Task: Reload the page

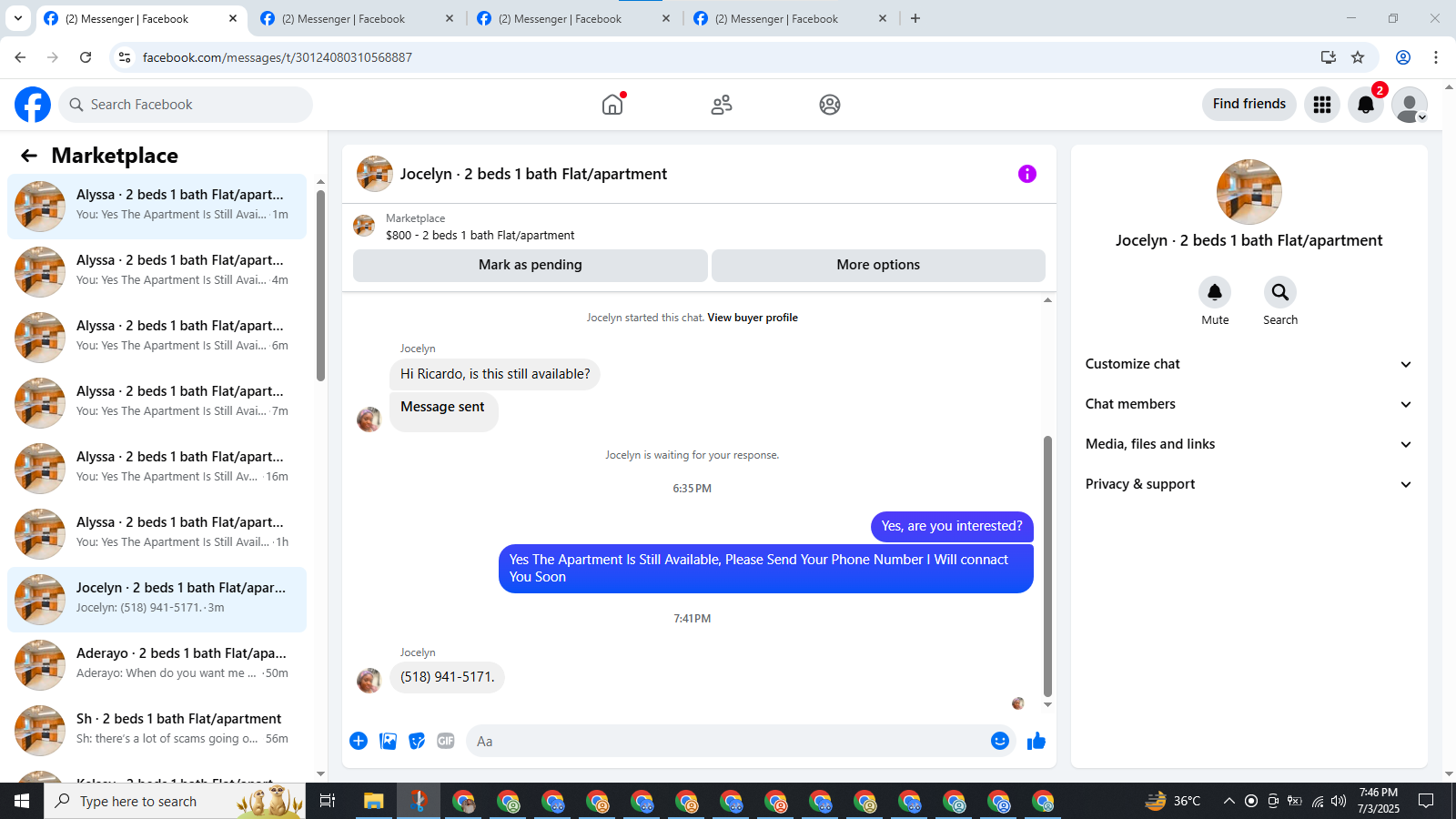Action: click(x=86, y=57)
